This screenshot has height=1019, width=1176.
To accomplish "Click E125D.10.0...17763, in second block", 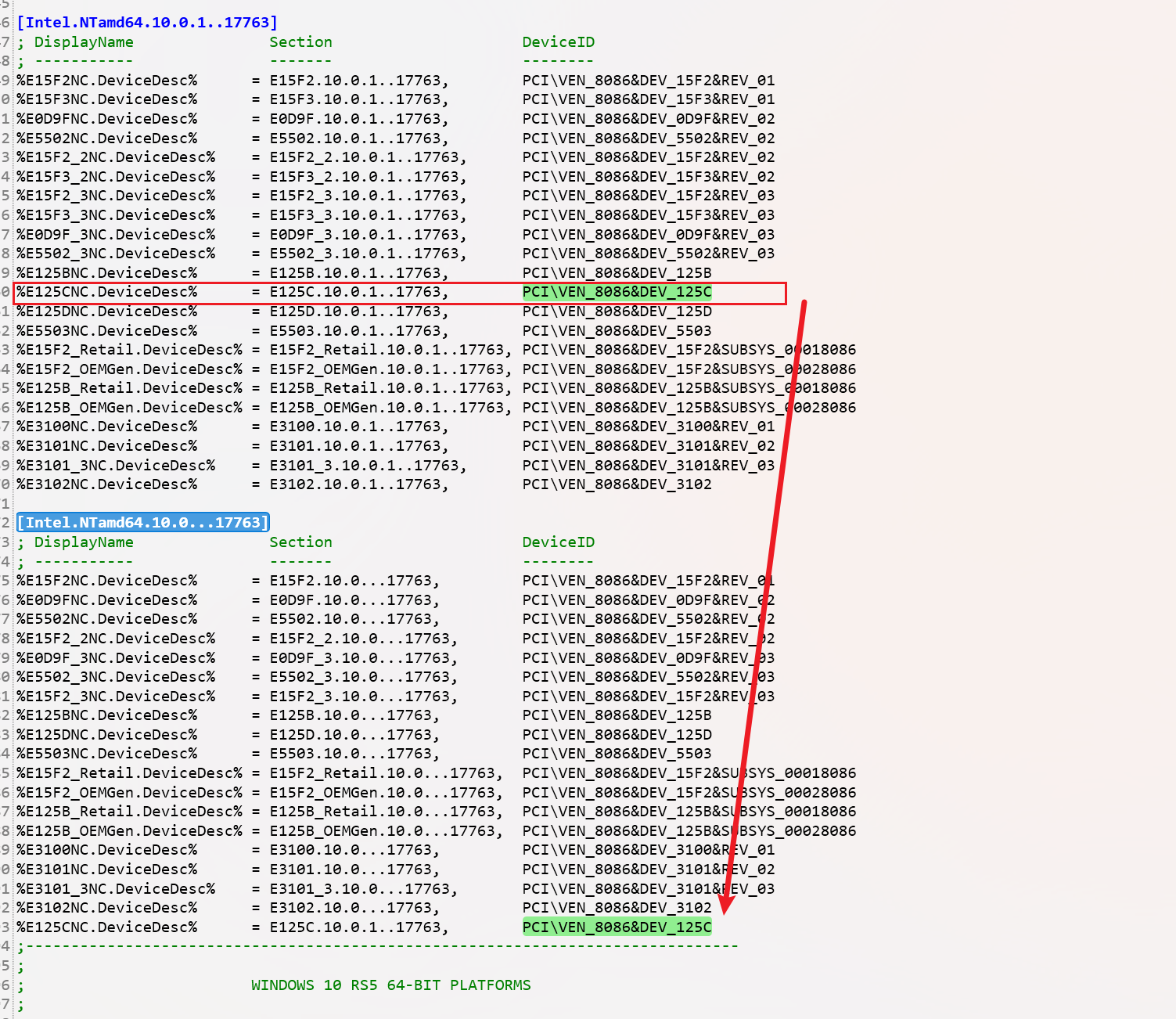I will pyautogui.click(x=355, y=735).
